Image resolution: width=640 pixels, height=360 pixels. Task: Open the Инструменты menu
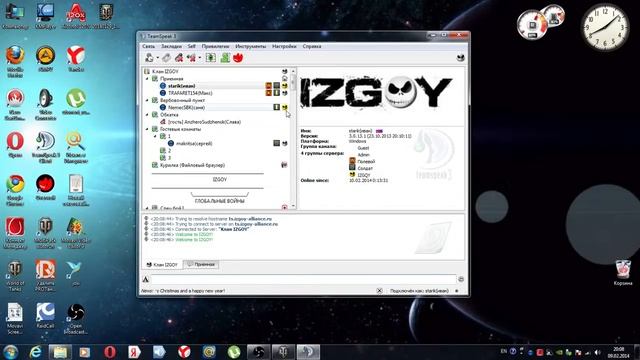pyautogui.click(x=251, y=47)
